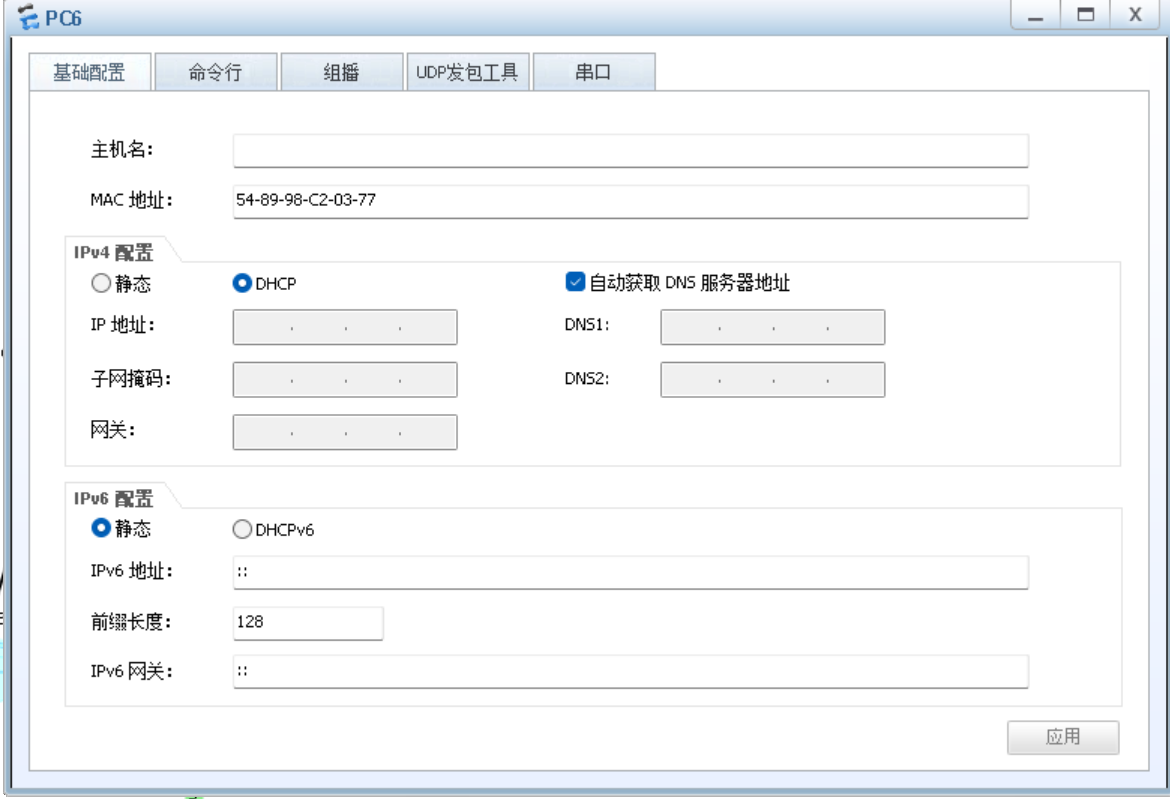Click the IPv6 配置 group label
This screenshot has height=799, width=1170.
(113, 498)
